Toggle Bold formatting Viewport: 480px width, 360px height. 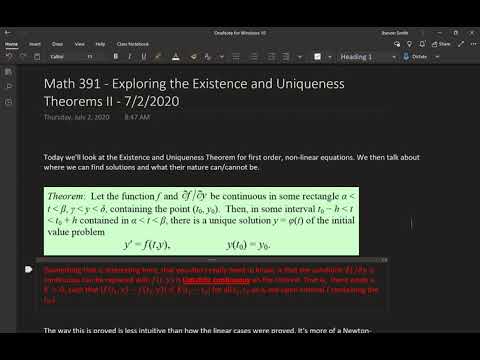pos(116,57)
